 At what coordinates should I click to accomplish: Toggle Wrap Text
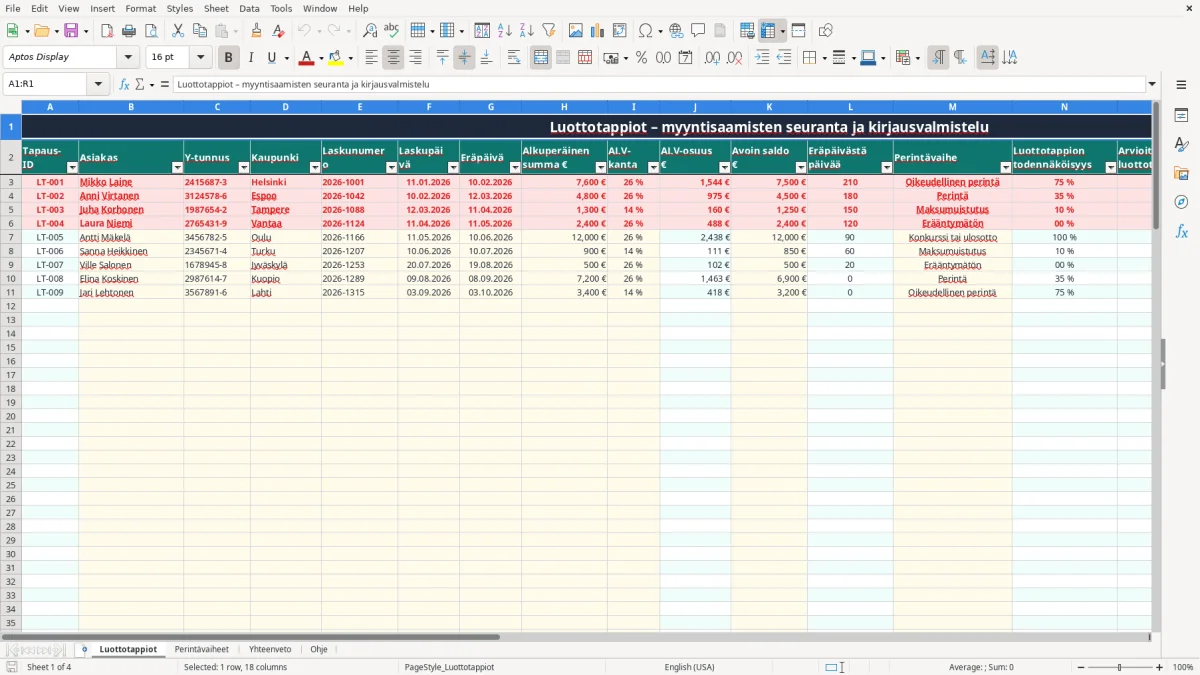pyautogui.click(x=514, y=58)
